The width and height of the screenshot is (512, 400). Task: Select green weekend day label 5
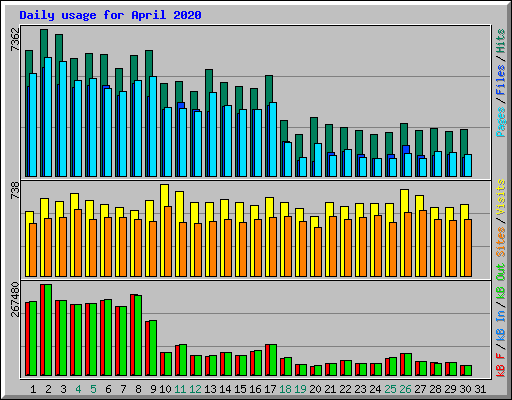coord(93,389)
